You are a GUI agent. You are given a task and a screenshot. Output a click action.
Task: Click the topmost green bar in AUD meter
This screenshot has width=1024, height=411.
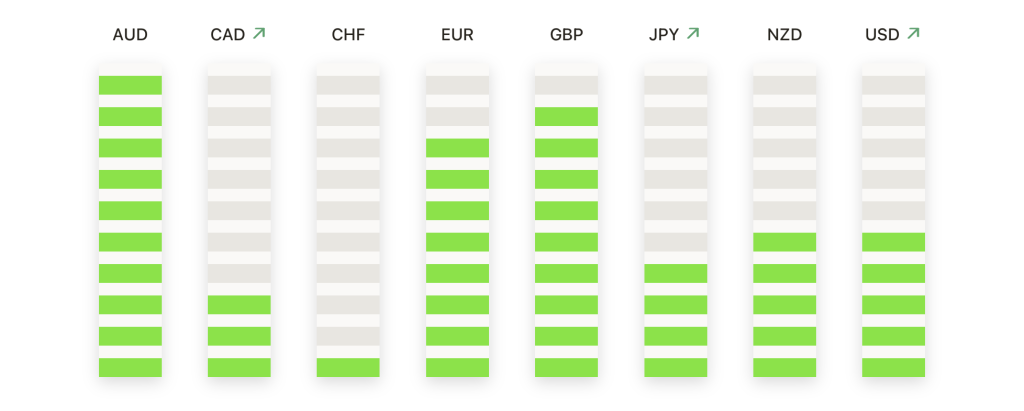coord(131,85)
